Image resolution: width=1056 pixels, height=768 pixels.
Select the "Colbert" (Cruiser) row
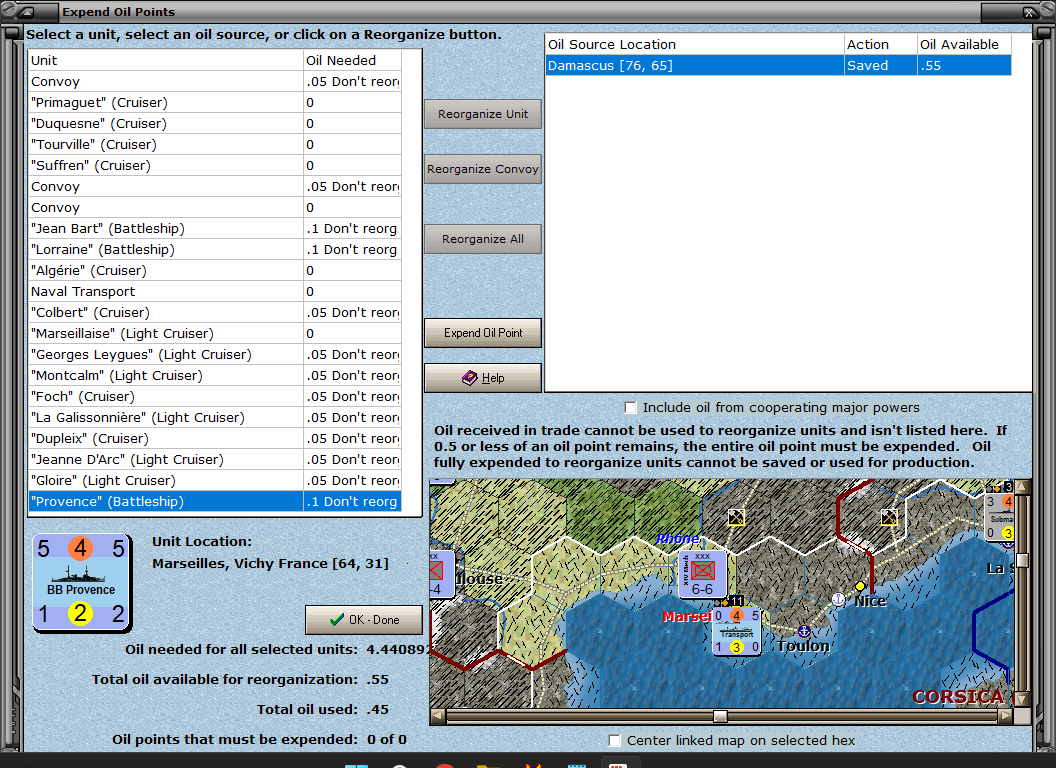click(215, 312)
